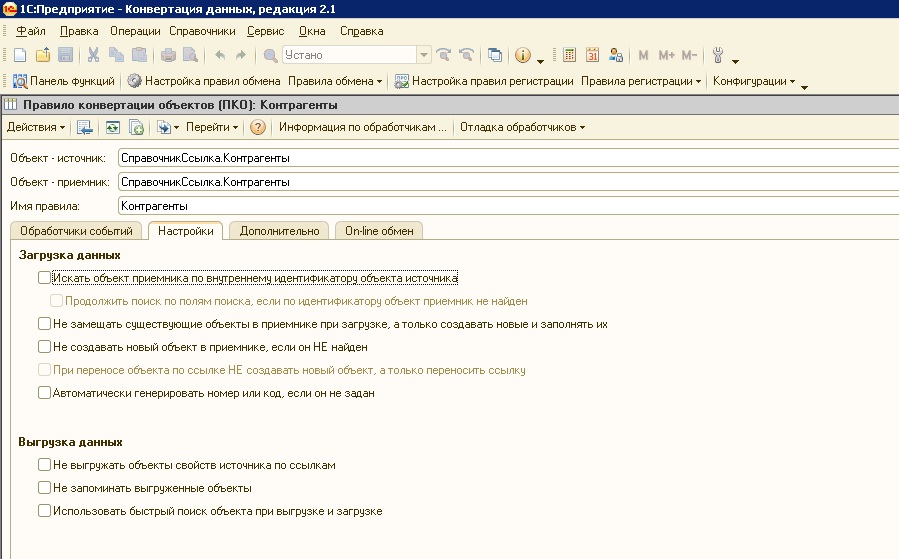Click the Copy icon in toolbar
This screenshot has width=899, height=559.
116,55
